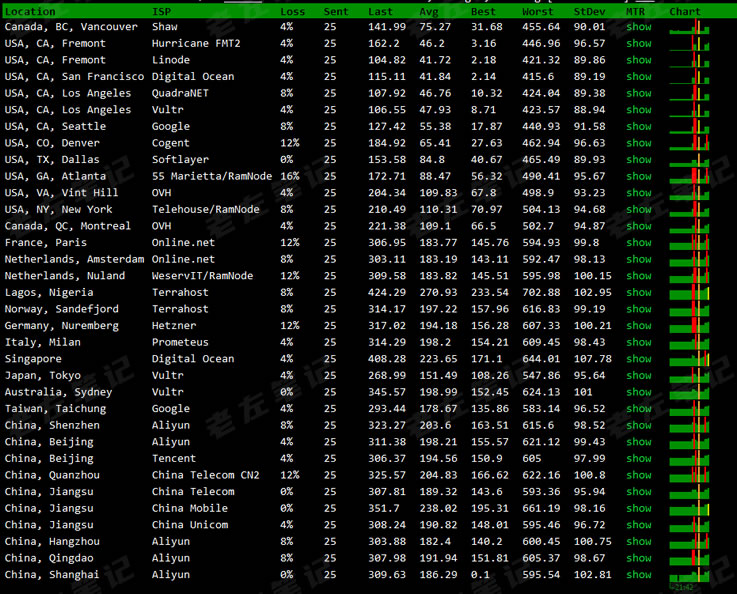Select 'USA, CA, Seattle' location text
This screenshot has height=594, width=737.
click(x=55, y=126)
